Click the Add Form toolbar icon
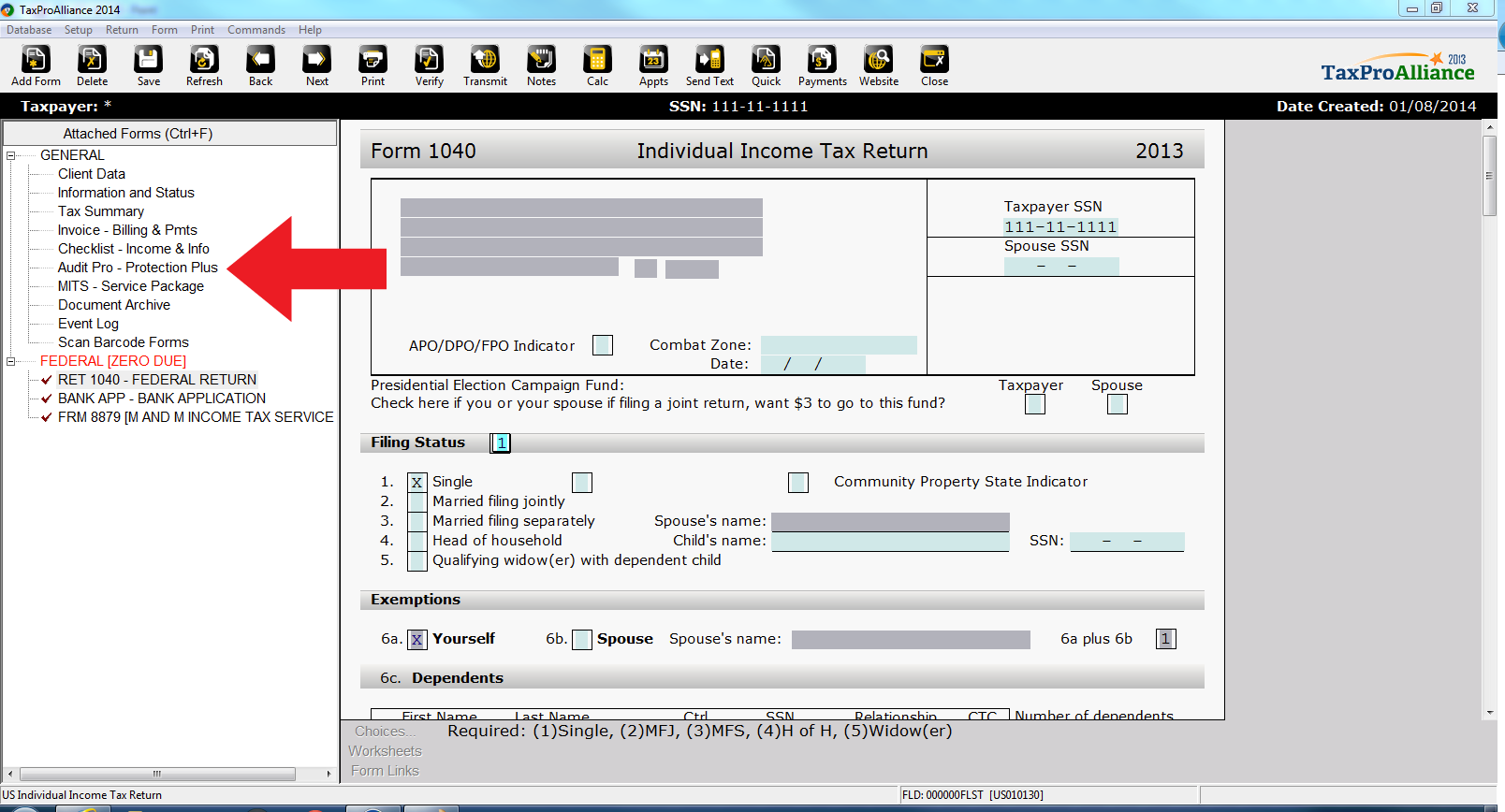The width and height of the screenshot is (1505, 812). click(36, 66)
